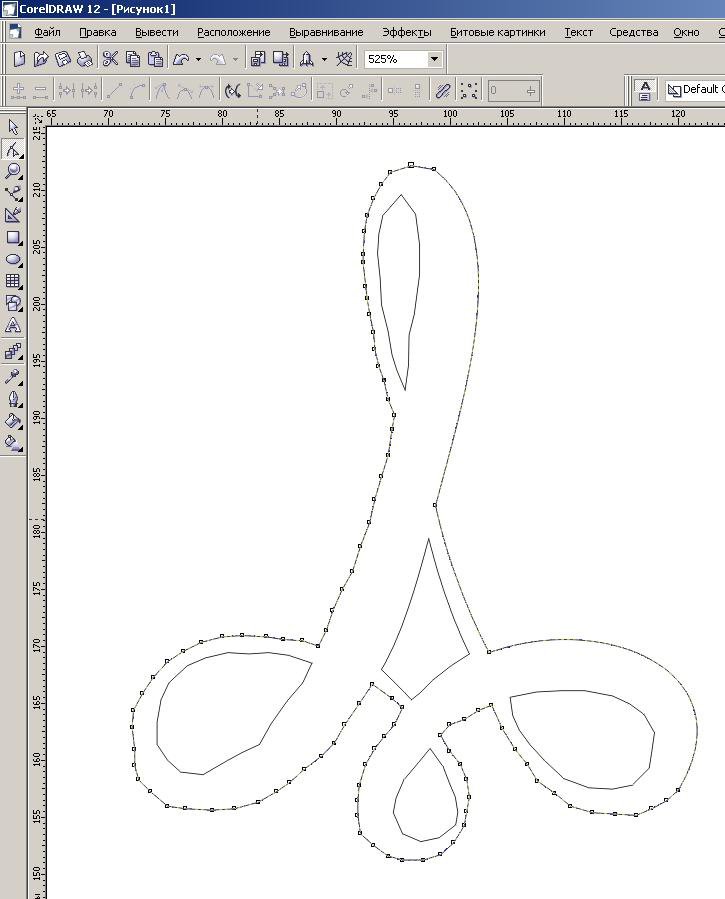
Task: Select the Rectangle tool
Action: (x=13, y=237)
